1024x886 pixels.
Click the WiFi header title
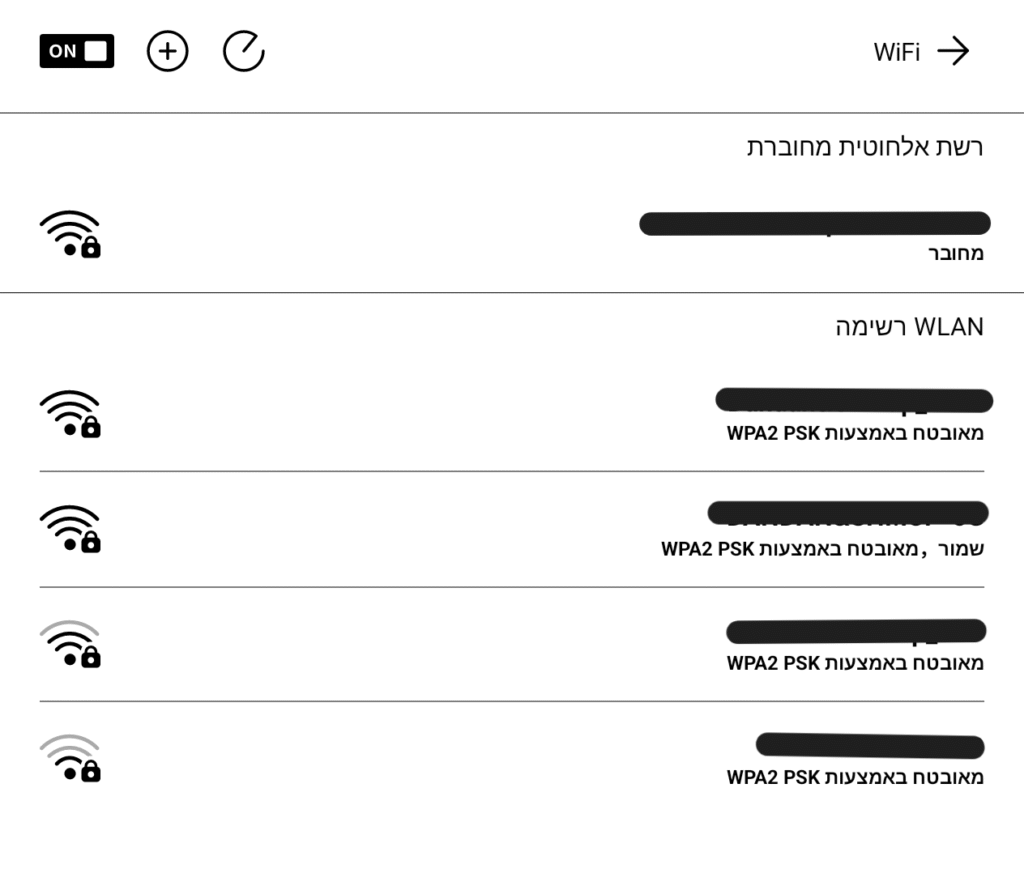click(x=896, y=53)
